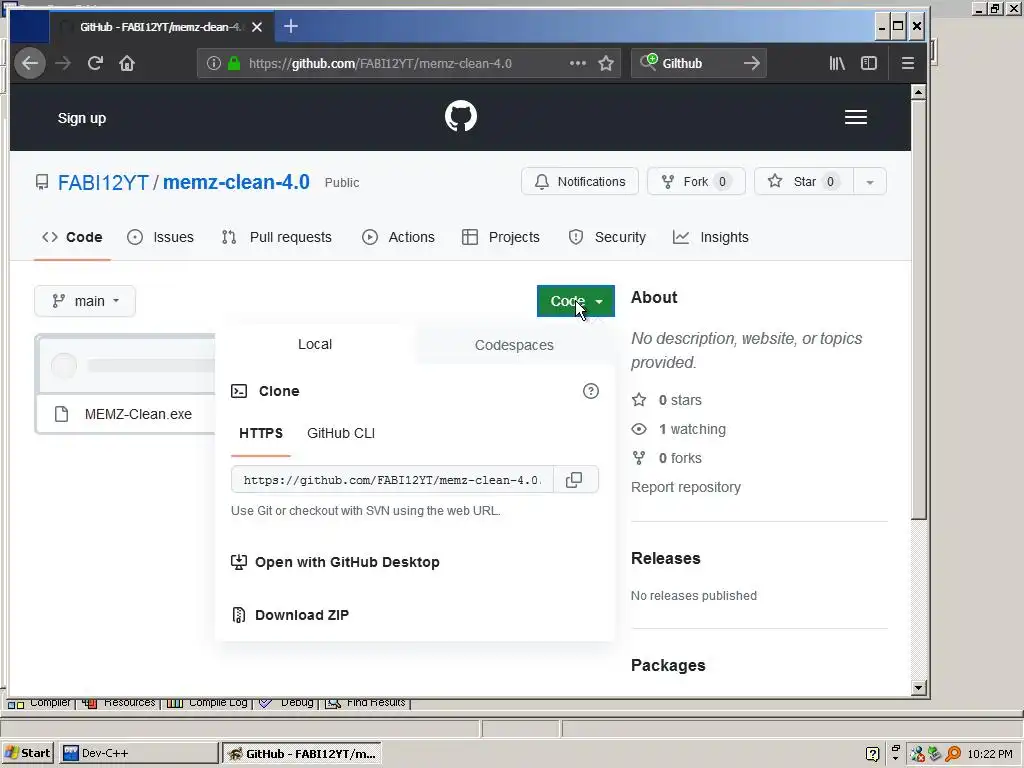This screenshot has width=1024, height=768.
Task: Bookmark this page with the star icon
Action: point(606,63)
